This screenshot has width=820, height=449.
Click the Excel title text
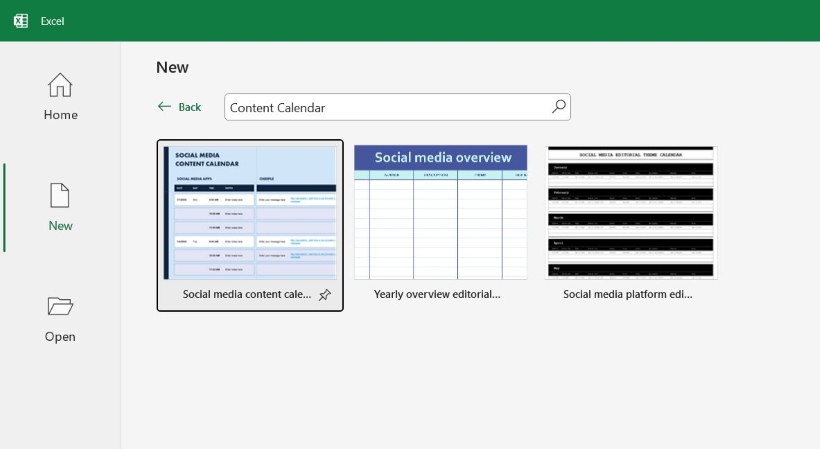click(x=52, y=21)
